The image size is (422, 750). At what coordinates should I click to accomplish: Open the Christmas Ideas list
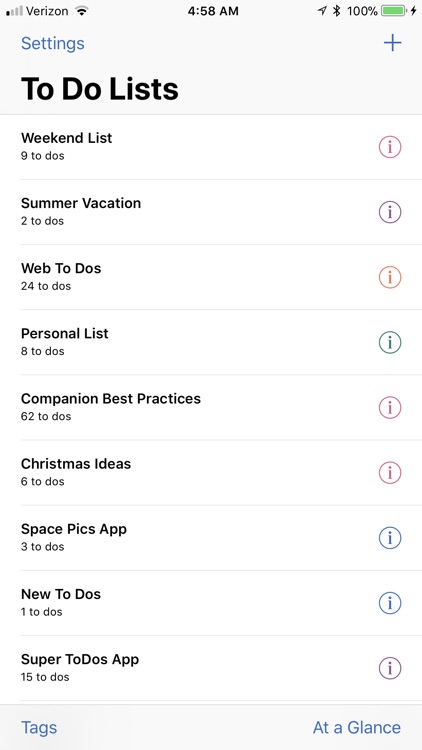pyautogui.click(x=211, y=473)
